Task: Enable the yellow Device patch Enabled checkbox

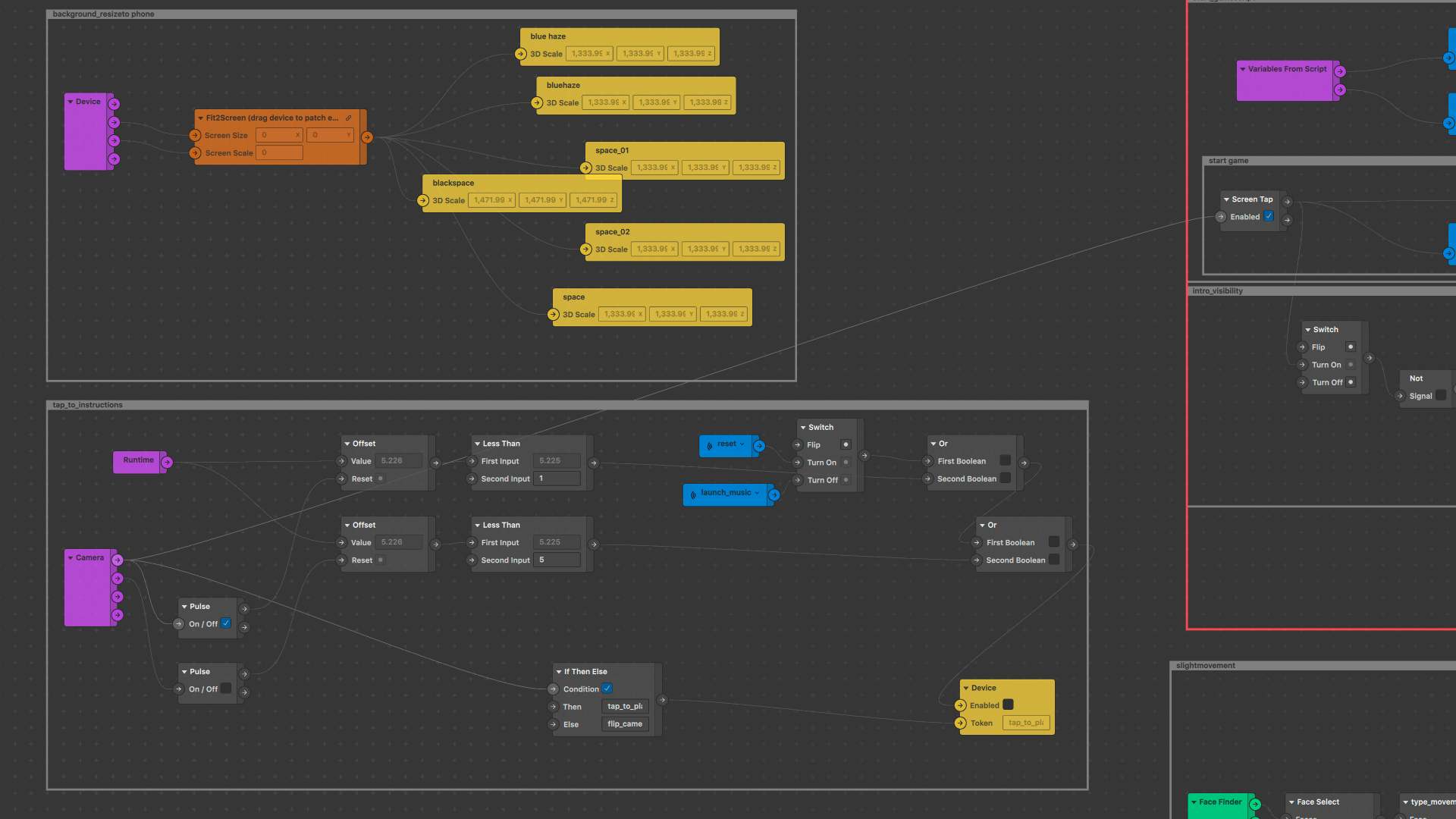Action: [1008, 704]
